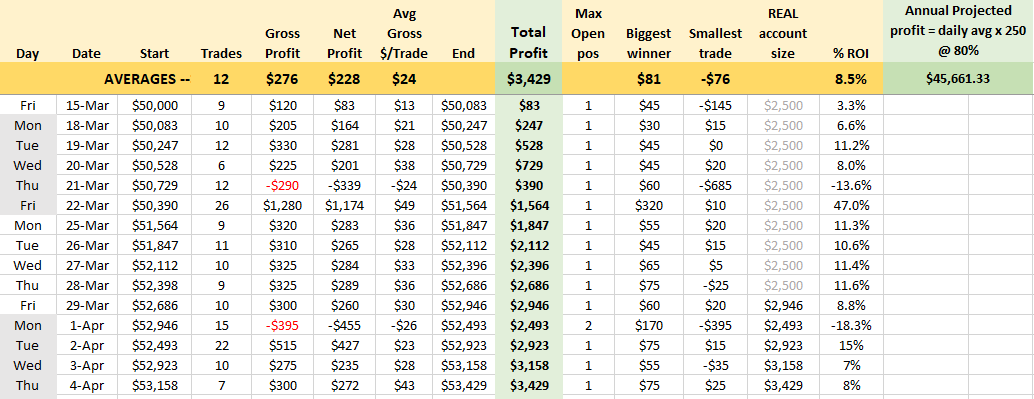Click the % ROI column header

click(x=851, y=54)
